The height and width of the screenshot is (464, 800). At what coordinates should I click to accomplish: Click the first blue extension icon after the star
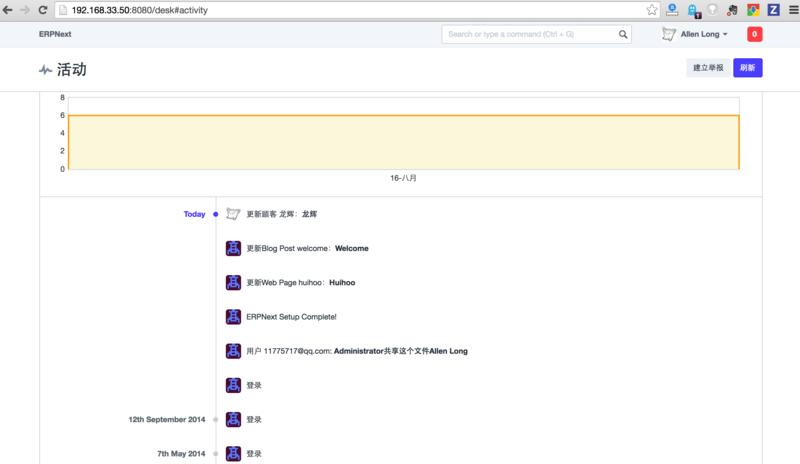point(672,9)
